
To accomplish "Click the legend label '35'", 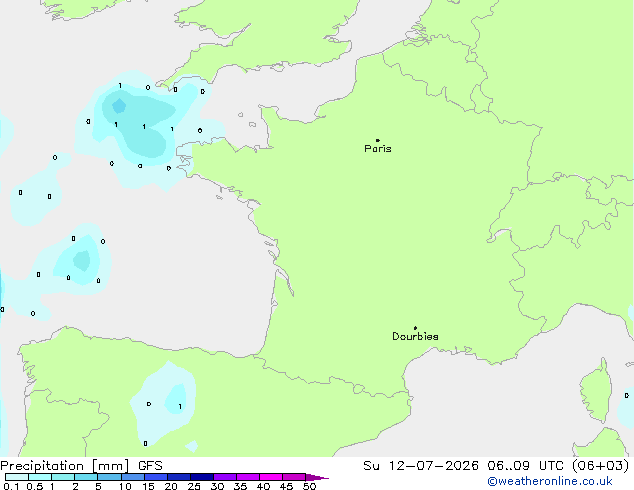I will click(x=240, y=486).
